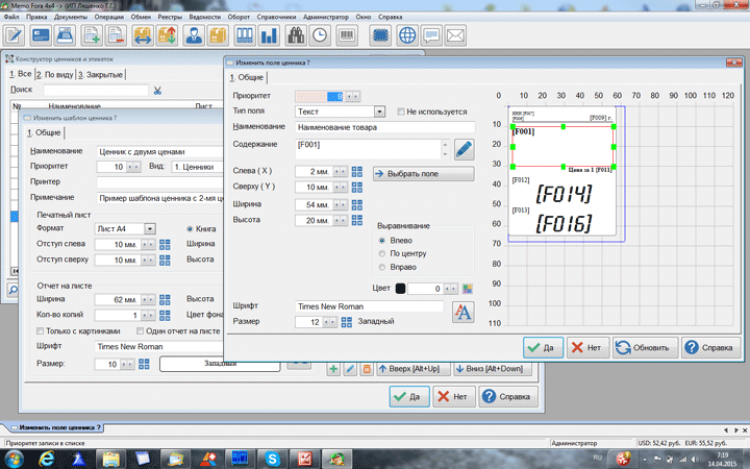Open the envelope mail icon in toolbar
This screenshot has height=469, width=750.
(x=457, y=35)
